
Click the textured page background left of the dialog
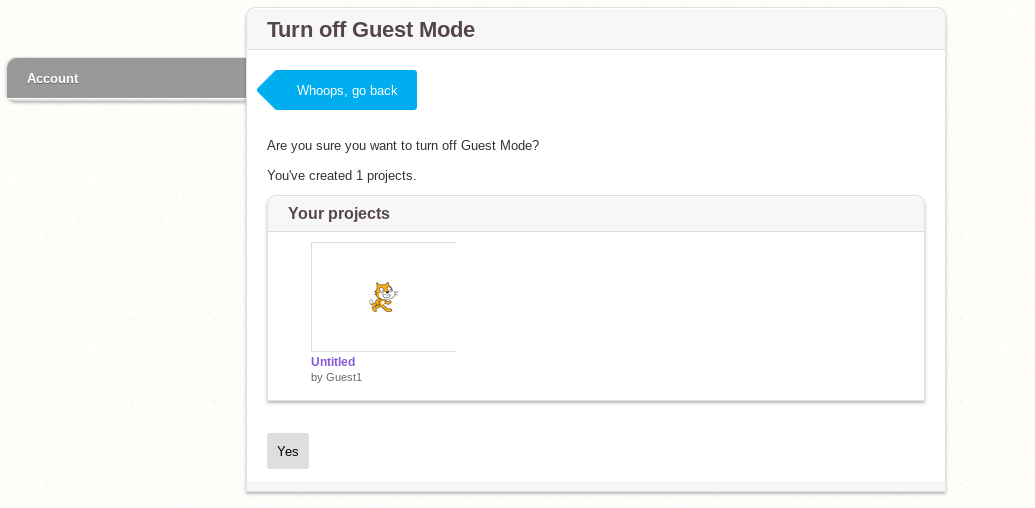(120, 300)
